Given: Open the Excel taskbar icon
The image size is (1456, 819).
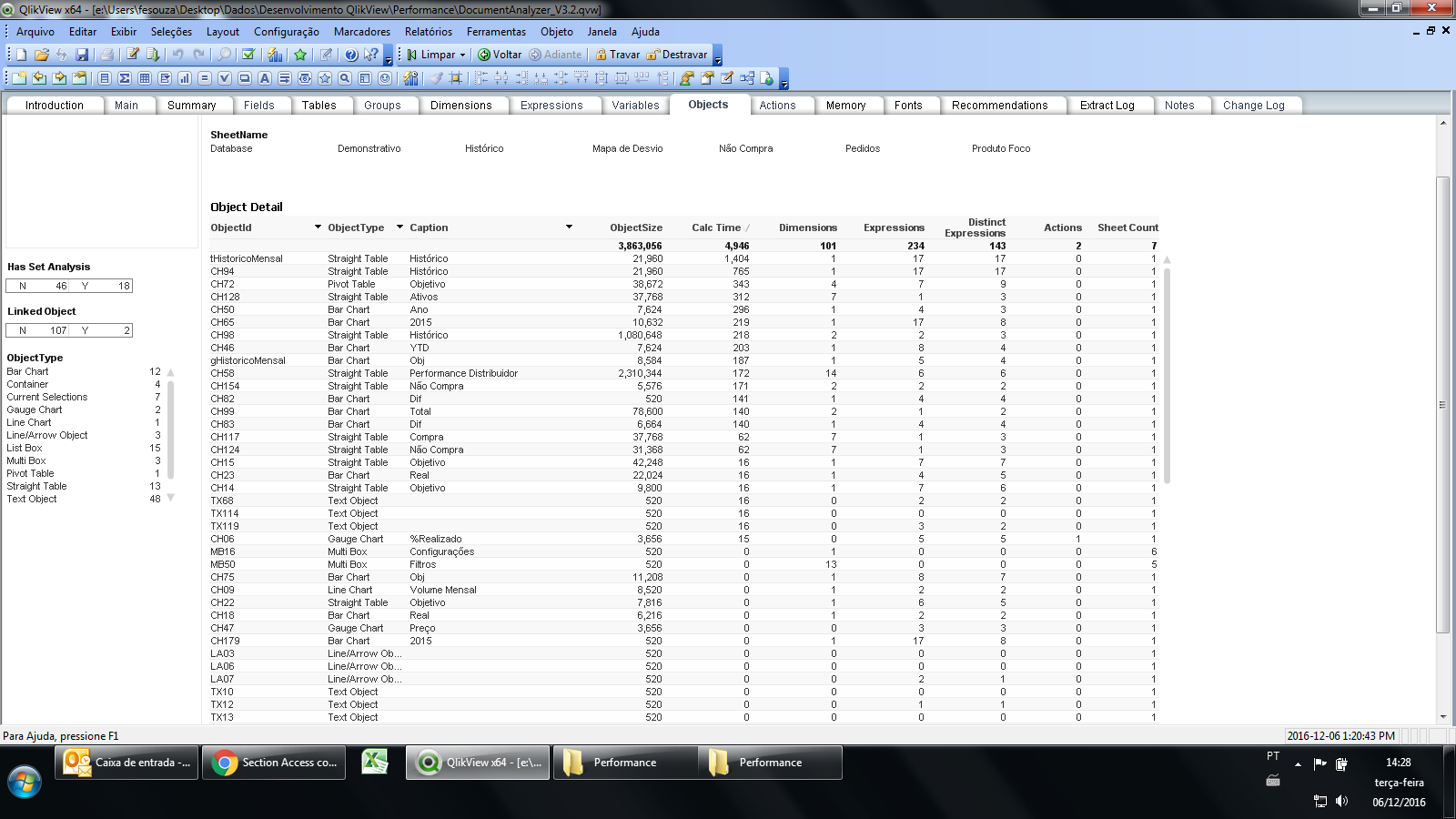Looking at the screenshot, I should coord(375,763).
